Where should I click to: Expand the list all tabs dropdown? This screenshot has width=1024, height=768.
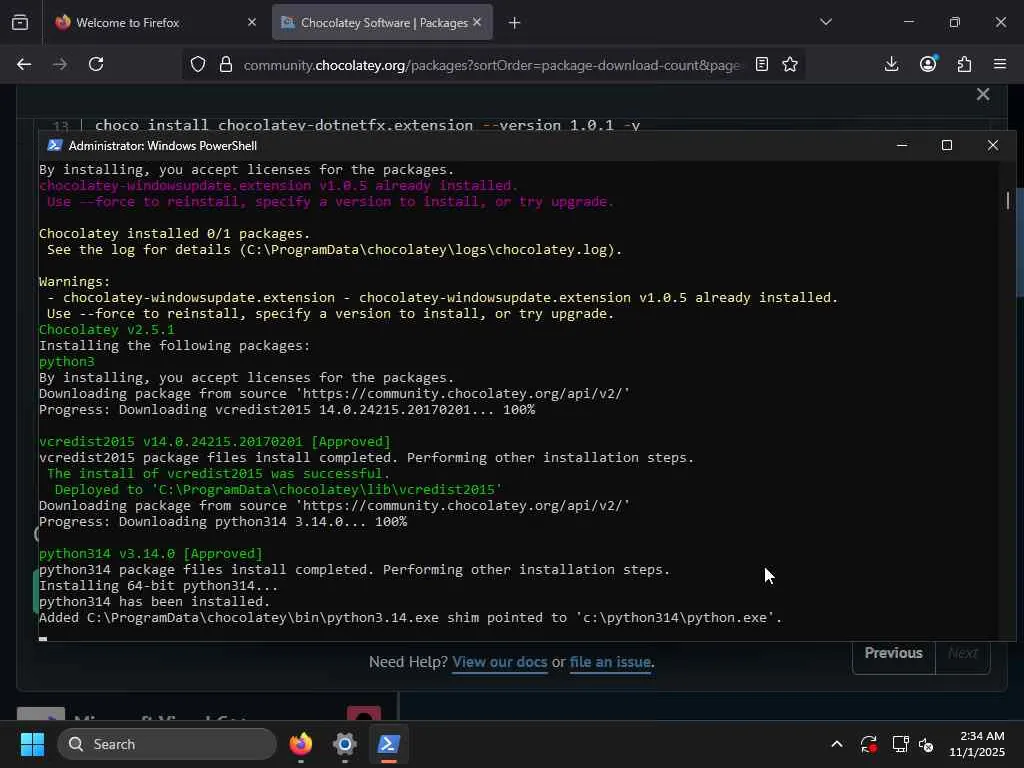(x=826, y=22)
